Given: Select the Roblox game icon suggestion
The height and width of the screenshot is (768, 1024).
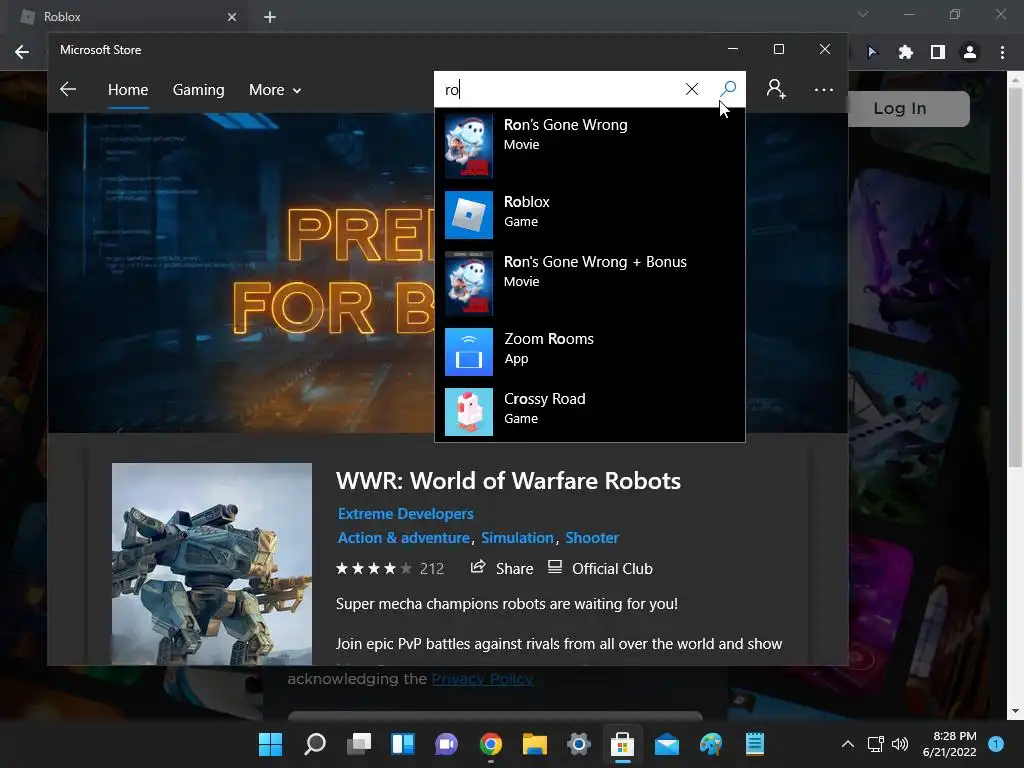Looking at the screenshot, I should click(x=469, y=215).
